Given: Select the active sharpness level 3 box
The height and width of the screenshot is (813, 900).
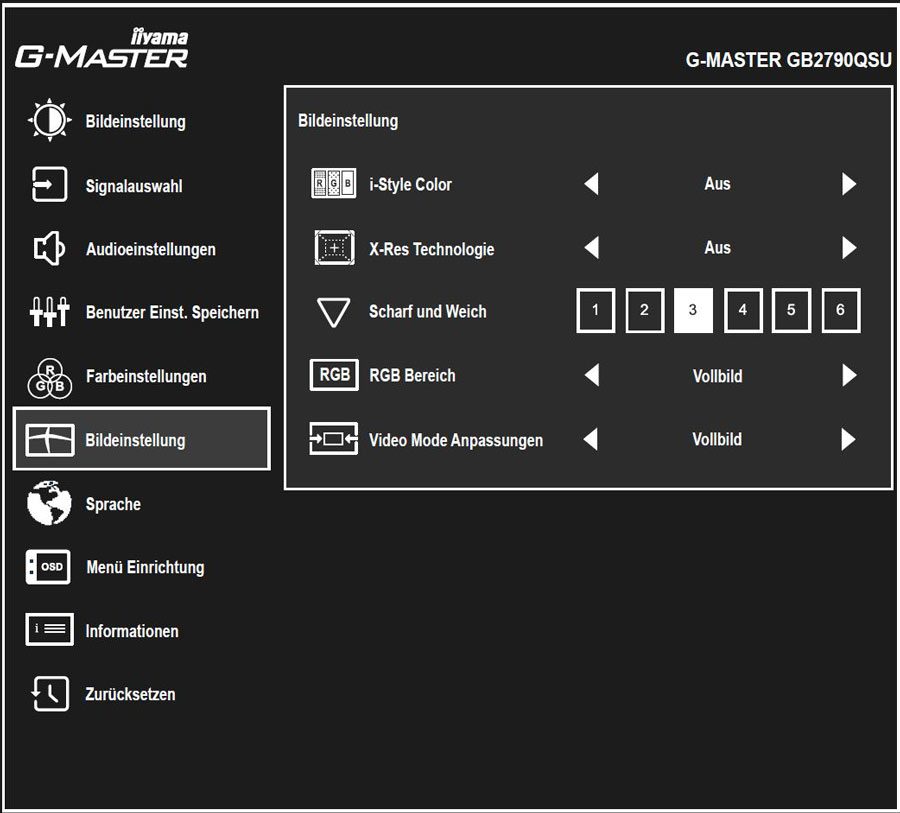Looking at the screenshot, I should coord(693,311).
